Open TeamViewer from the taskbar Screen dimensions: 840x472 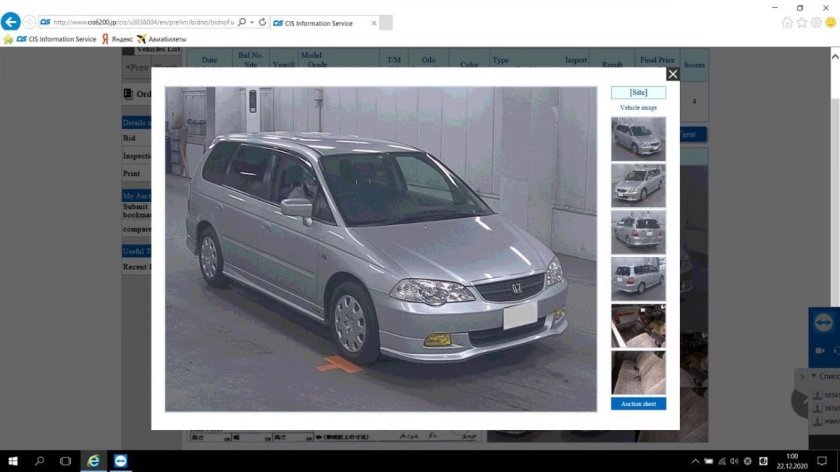[x=121, y=461]
